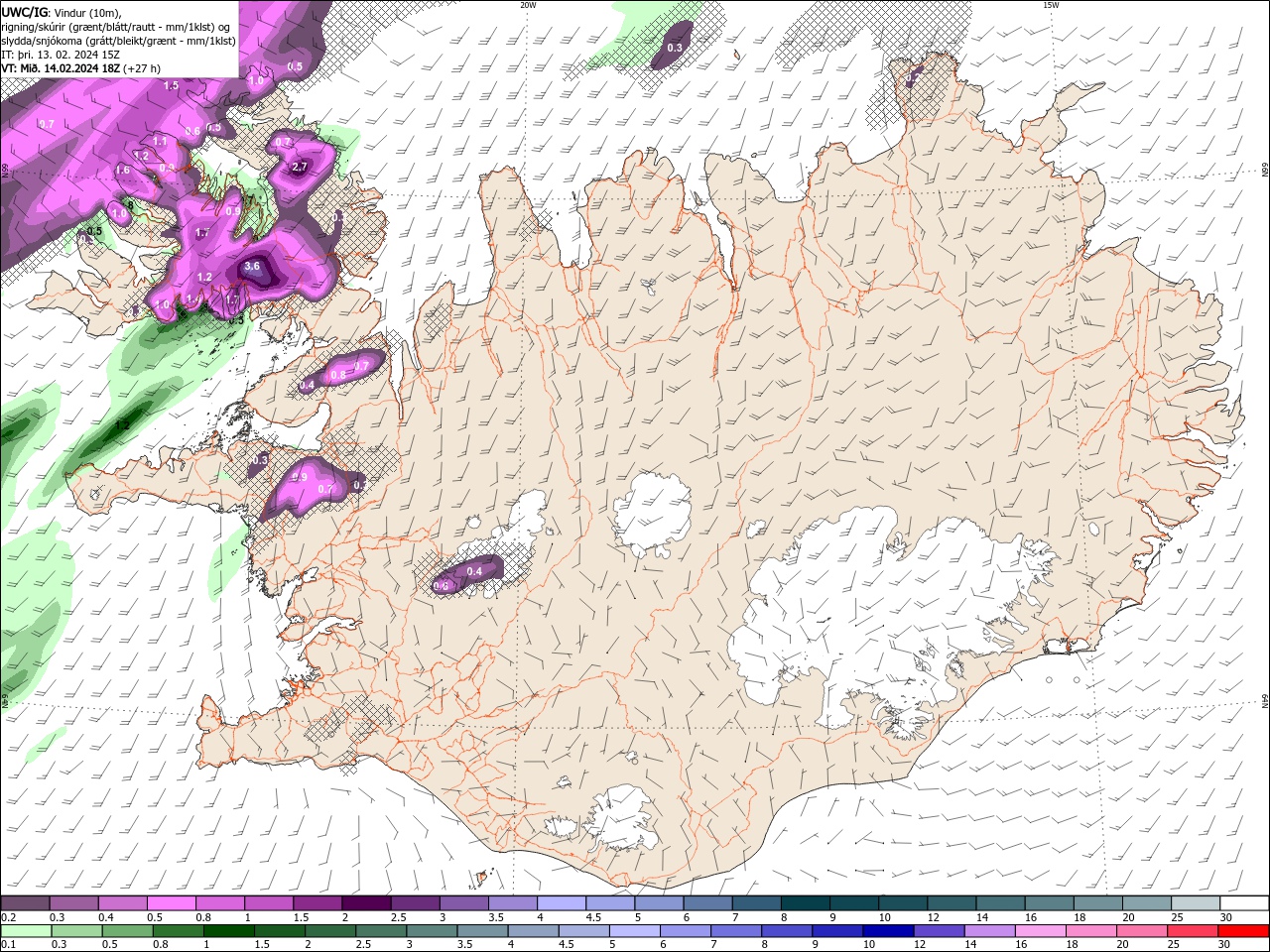Click the '15W' longitude label at top
1270x952 pixels.
[x=1051, y=5]
